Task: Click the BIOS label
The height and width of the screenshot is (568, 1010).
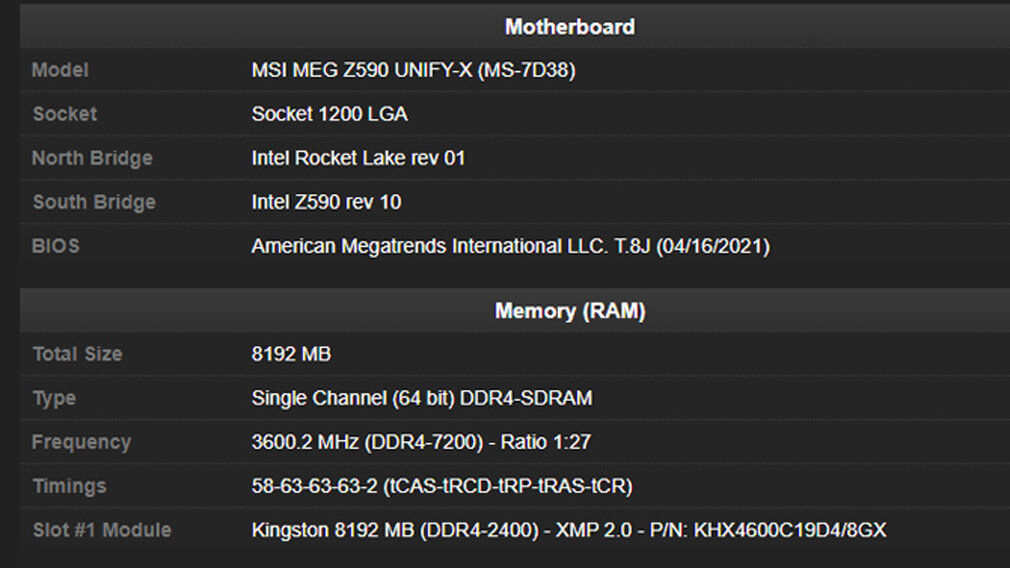Action: [x=56, y=246]
